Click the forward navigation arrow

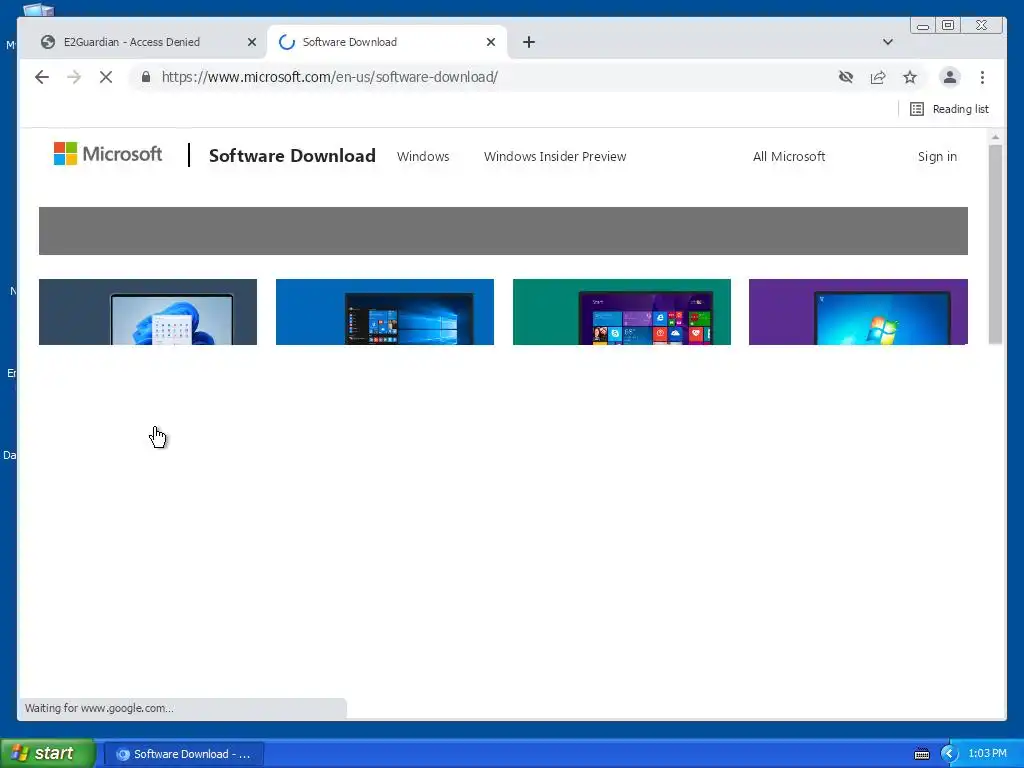(74, 77)
